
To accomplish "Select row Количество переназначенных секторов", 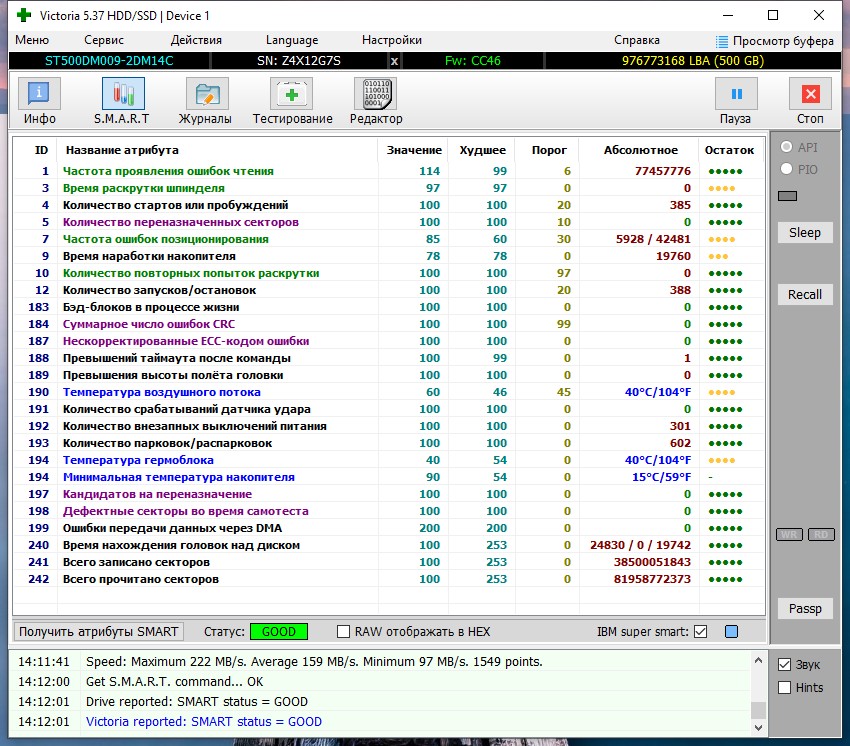I will tap(388, 222).
